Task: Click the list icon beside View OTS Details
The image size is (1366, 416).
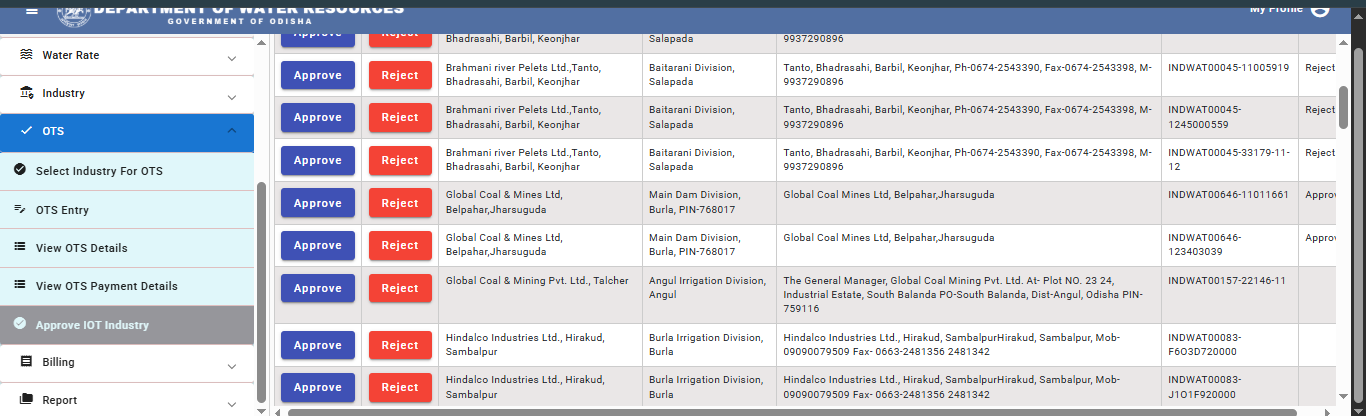Action: [x=20, y=247]
